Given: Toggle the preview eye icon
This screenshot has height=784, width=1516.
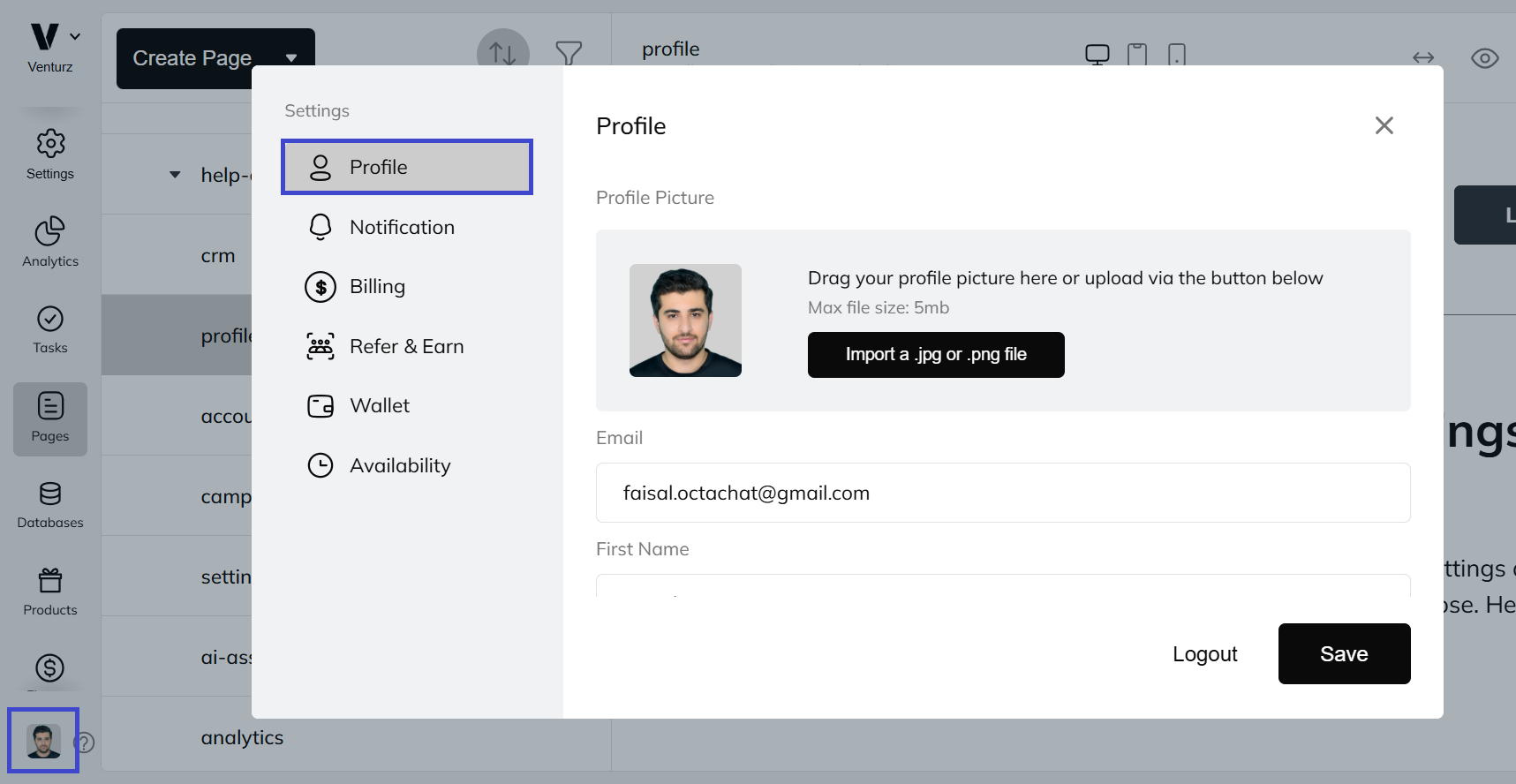Looking at the screenshot, I should (x=1485, y=58).
